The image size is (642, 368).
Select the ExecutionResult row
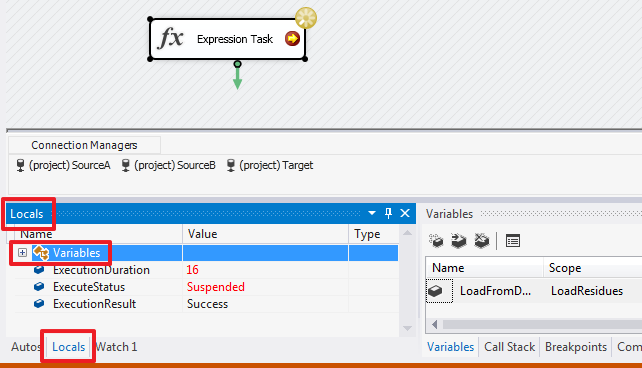point(207,304)
